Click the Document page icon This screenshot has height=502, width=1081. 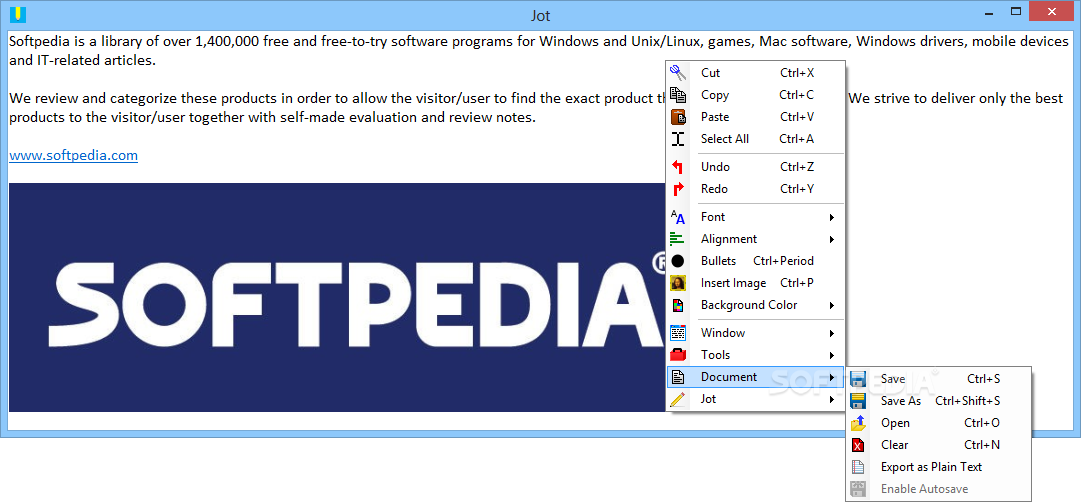678,377
